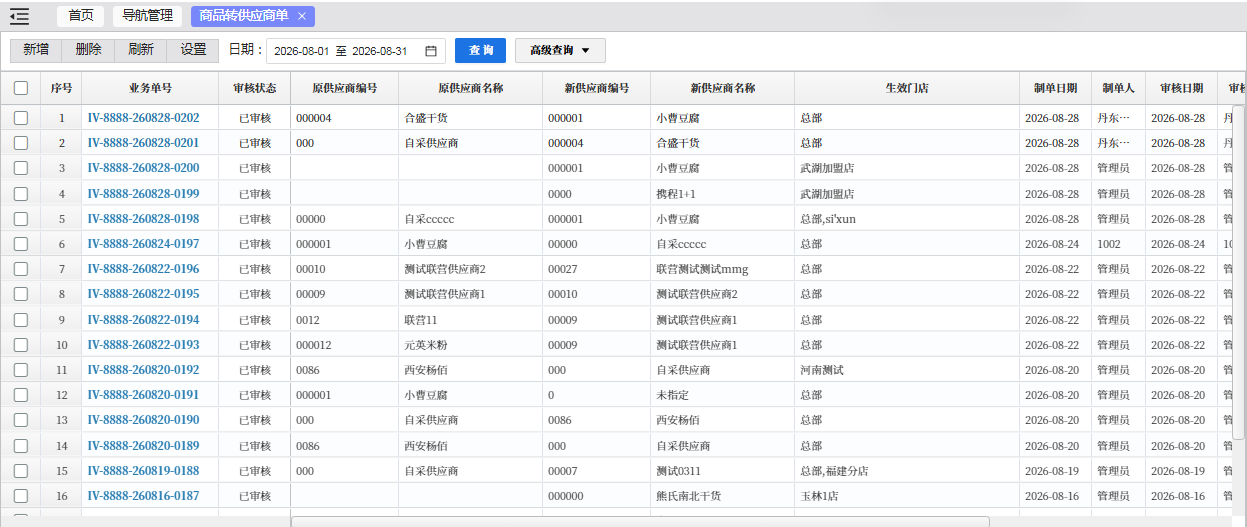Screen dimensions: 1247x527
Task: Click the 原供应商编号 column header
Action: pos(344,88)
